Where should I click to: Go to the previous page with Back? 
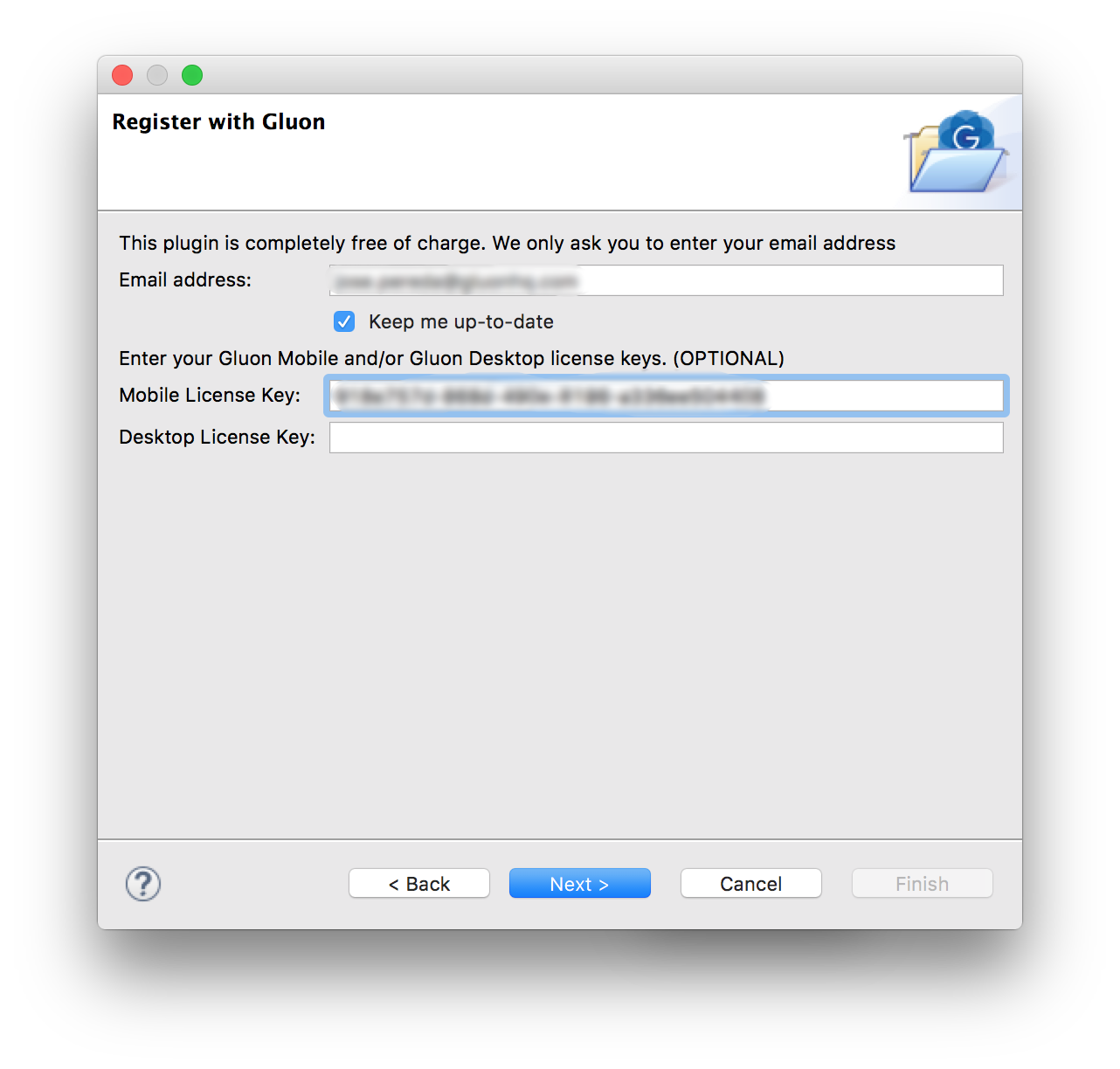pyautogui.click(x=419, y=884)
